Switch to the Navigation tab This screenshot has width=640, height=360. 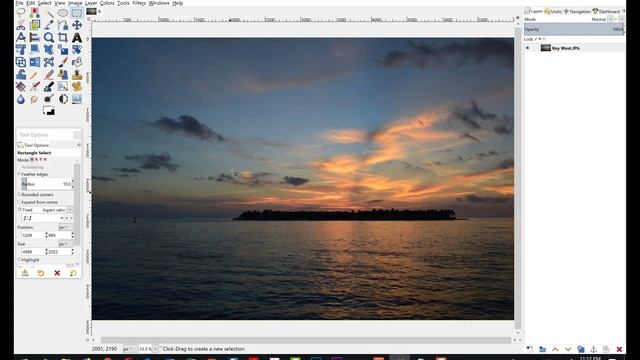coord(577,11)
